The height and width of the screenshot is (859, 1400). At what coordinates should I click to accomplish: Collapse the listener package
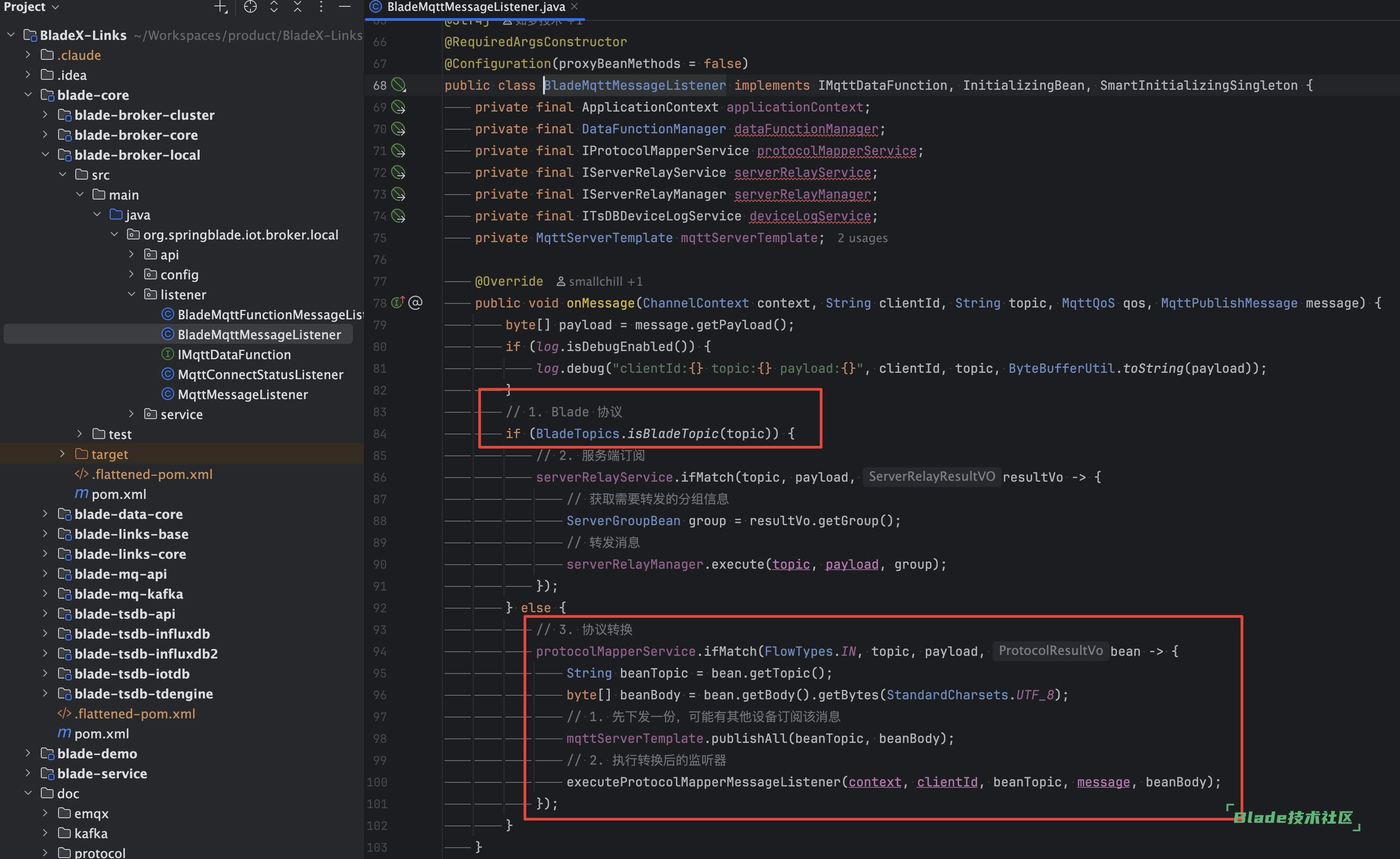[132, 294]
